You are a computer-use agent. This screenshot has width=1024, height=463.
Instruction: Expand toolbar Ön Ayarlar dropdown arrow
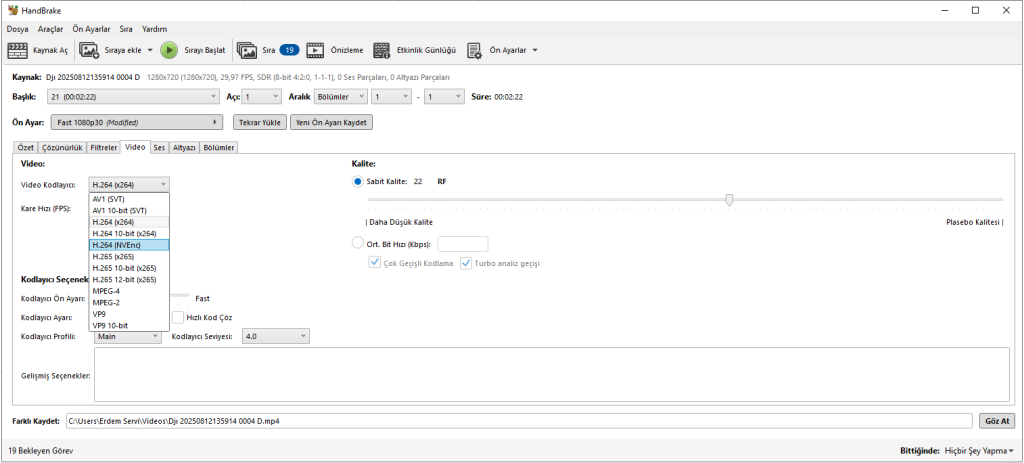point(535,50)
